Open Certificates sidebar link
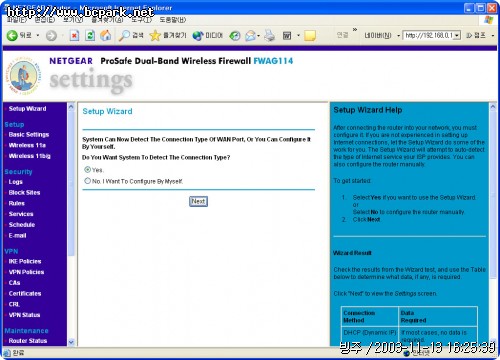 (25, 293)
